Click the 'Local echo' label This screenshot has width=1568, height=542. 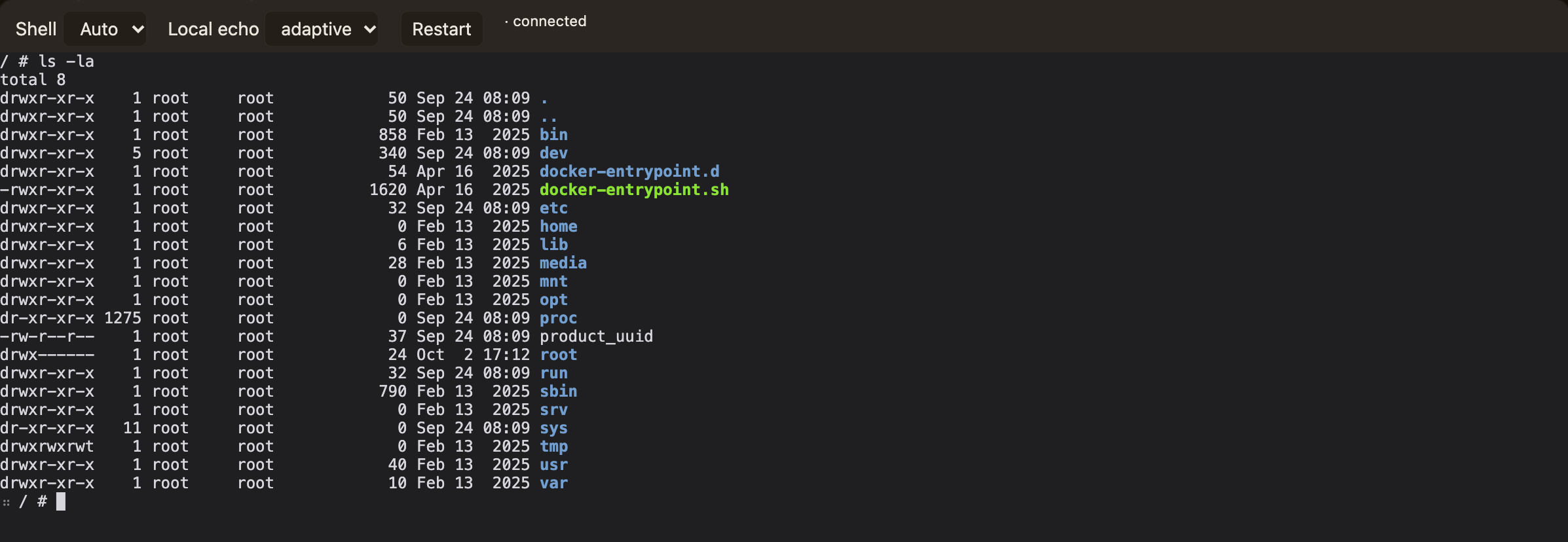(214, 29)
